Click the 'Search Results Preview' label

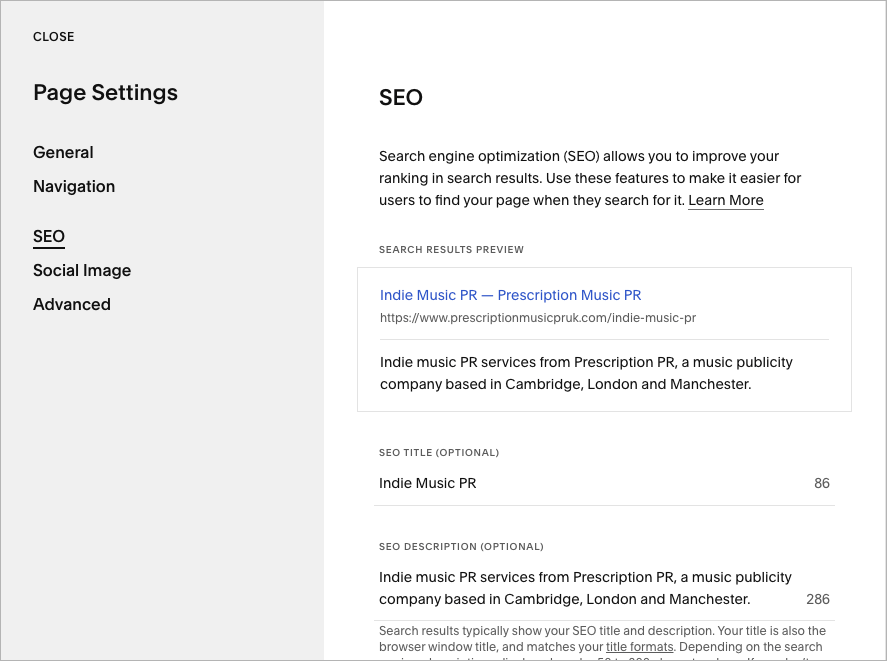451,250
